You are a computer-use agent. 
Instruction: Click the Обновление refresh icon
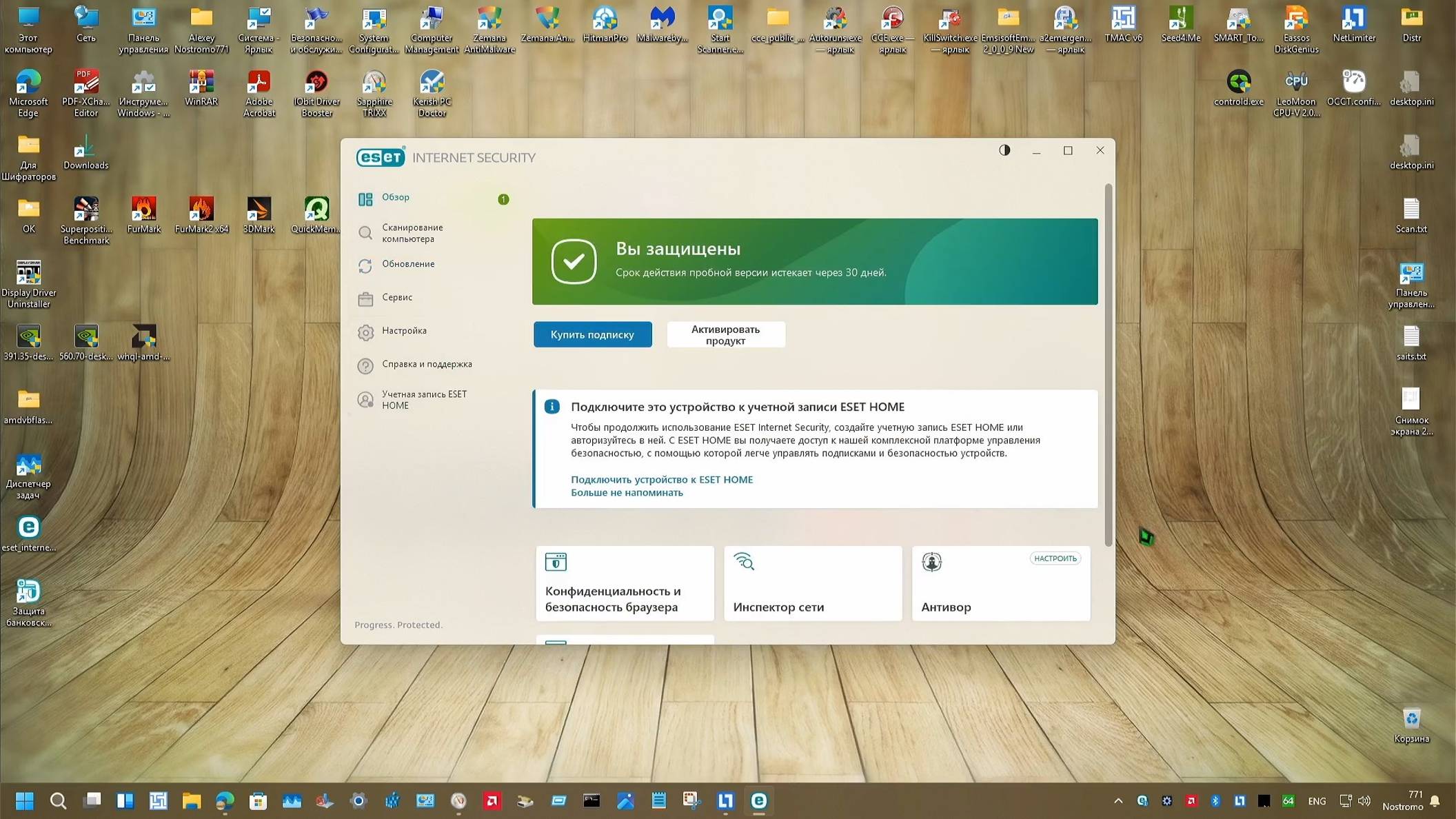tap(365, 265)
